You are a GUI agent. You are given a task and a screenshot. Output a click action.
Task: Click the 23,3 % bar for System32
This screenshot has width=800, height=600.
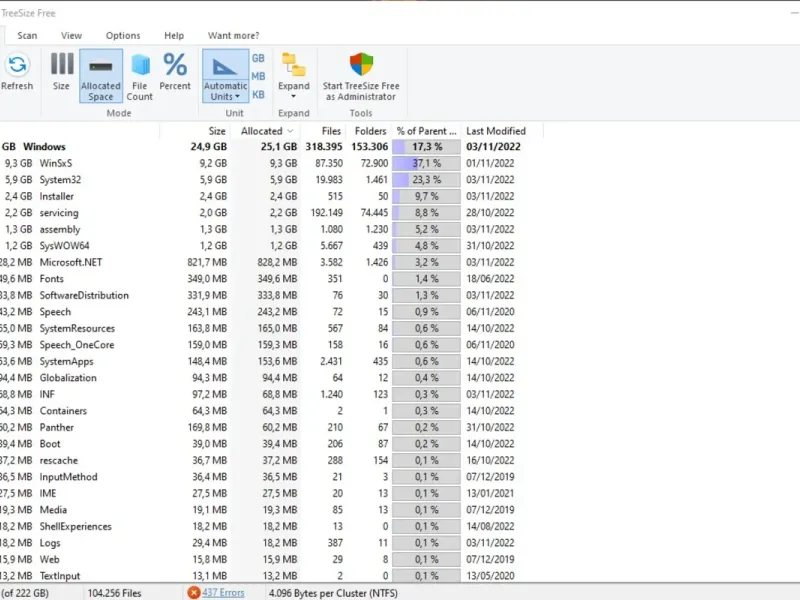point(427,180)
